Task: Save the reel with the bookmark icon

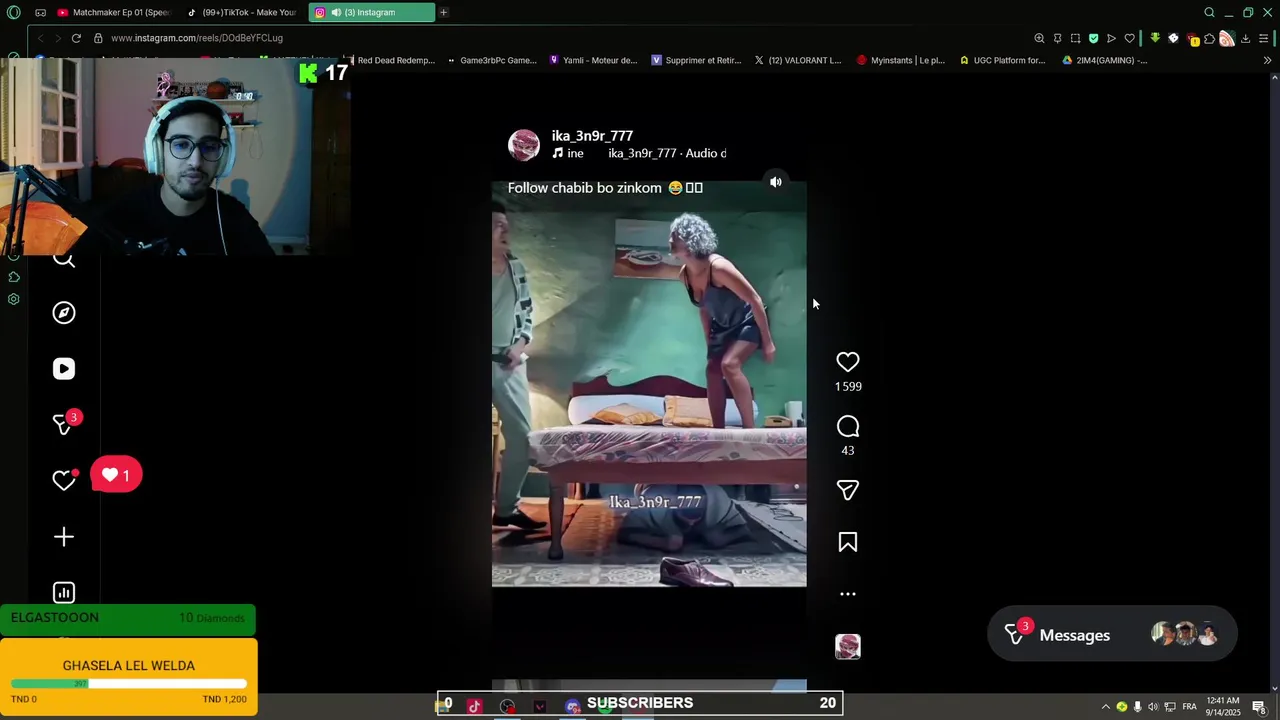Action: 847,542
